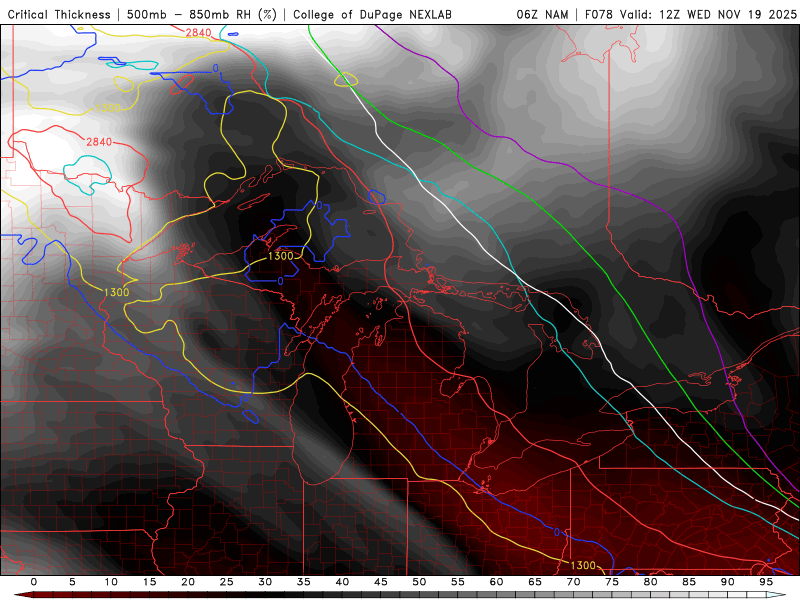Click the color scale's "0" tick label

click(34, 582)
